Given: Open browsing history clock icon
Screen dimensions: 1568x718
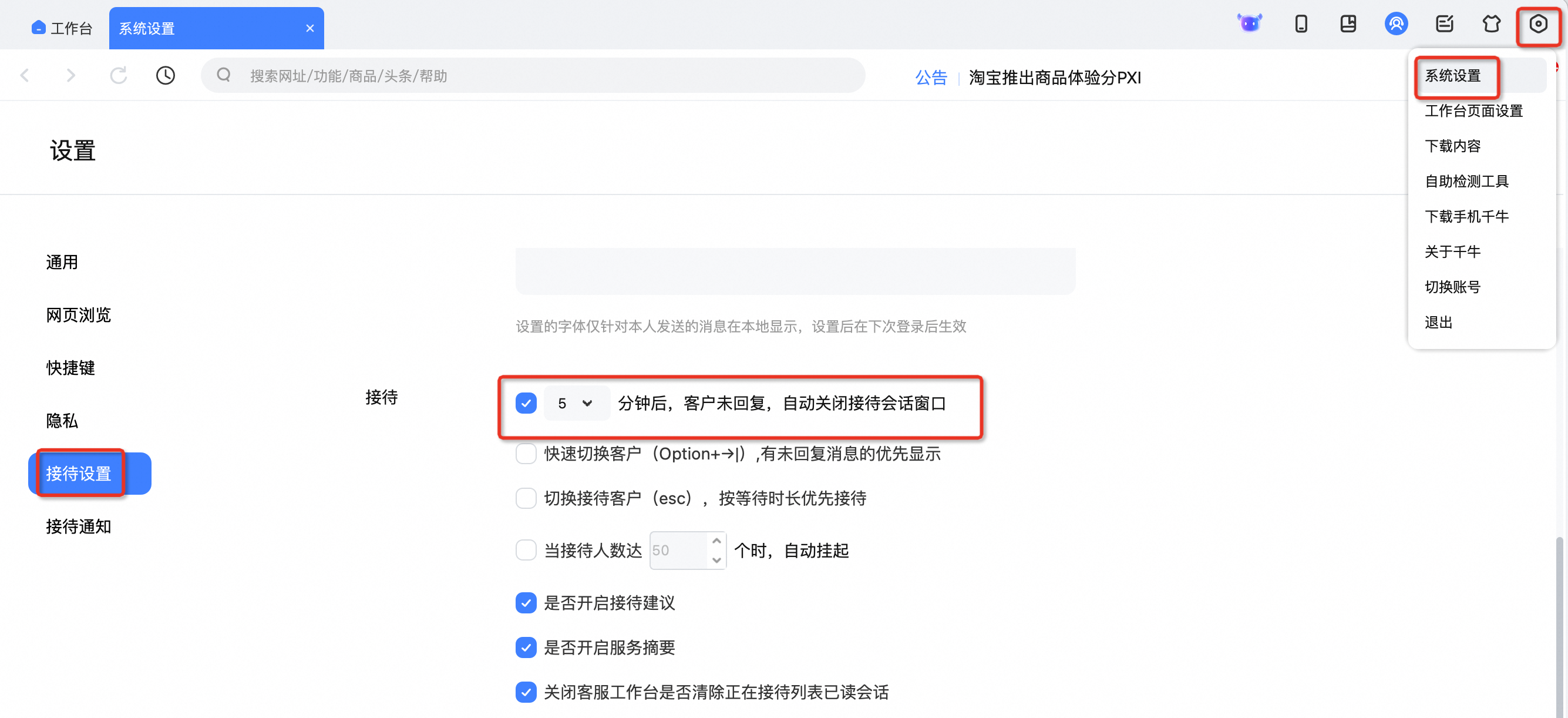Looking at the screenshot, I should tap(165, 76).
